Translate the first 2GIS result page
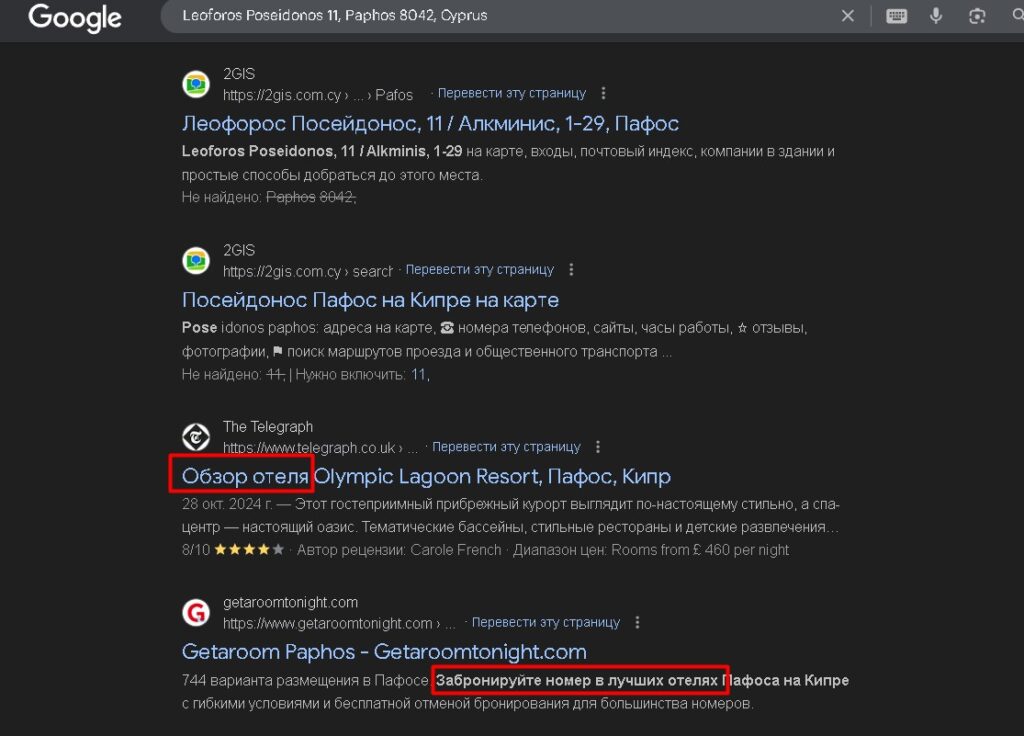The height and width of the screenshot is (736, 1024). pos(511,94)
